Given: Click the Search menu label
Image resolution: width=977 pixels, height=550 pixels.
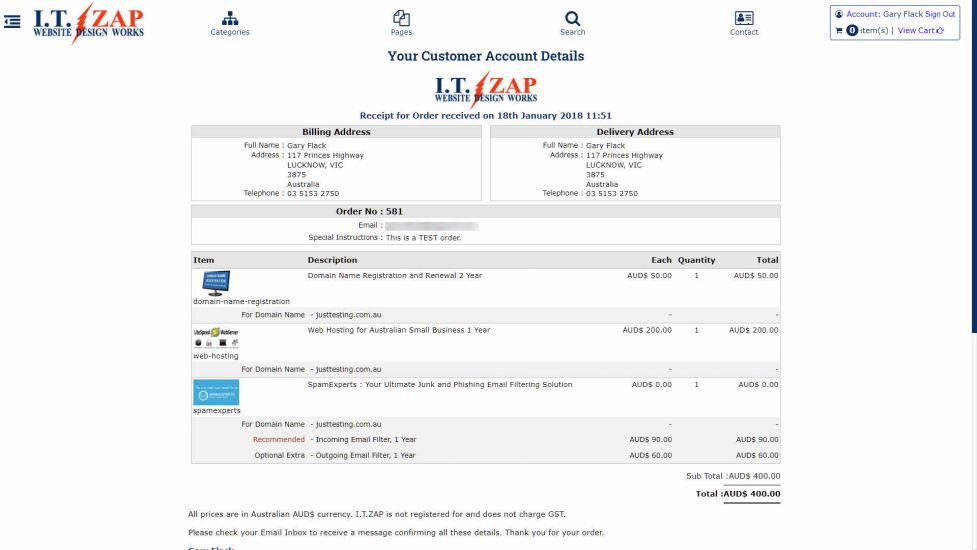Looking at the screenshot, I should tap(572, 33).
